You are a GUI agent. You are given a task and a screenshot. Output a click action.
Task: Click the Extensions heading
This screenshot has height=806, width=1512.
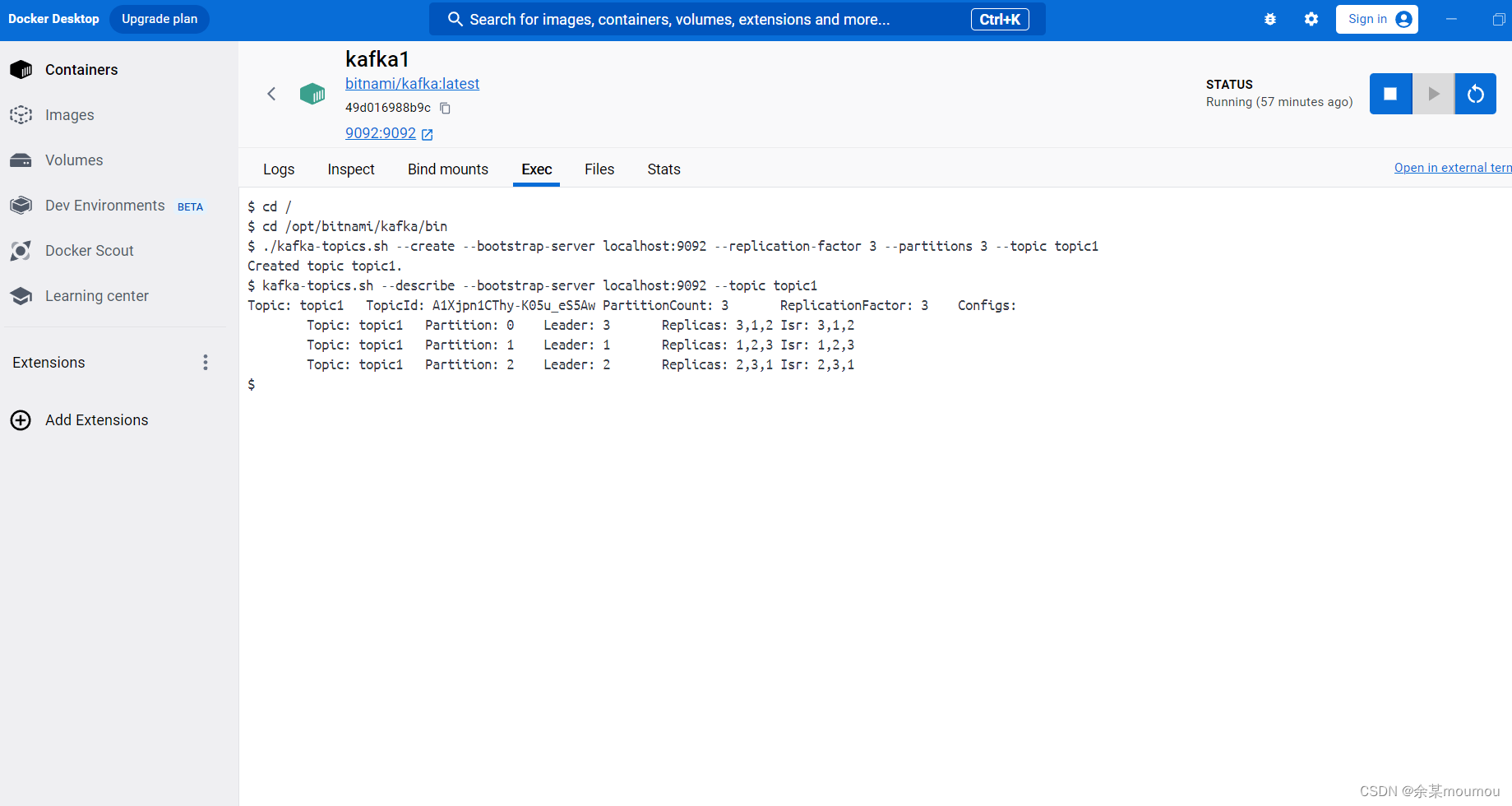pos(49,363)
